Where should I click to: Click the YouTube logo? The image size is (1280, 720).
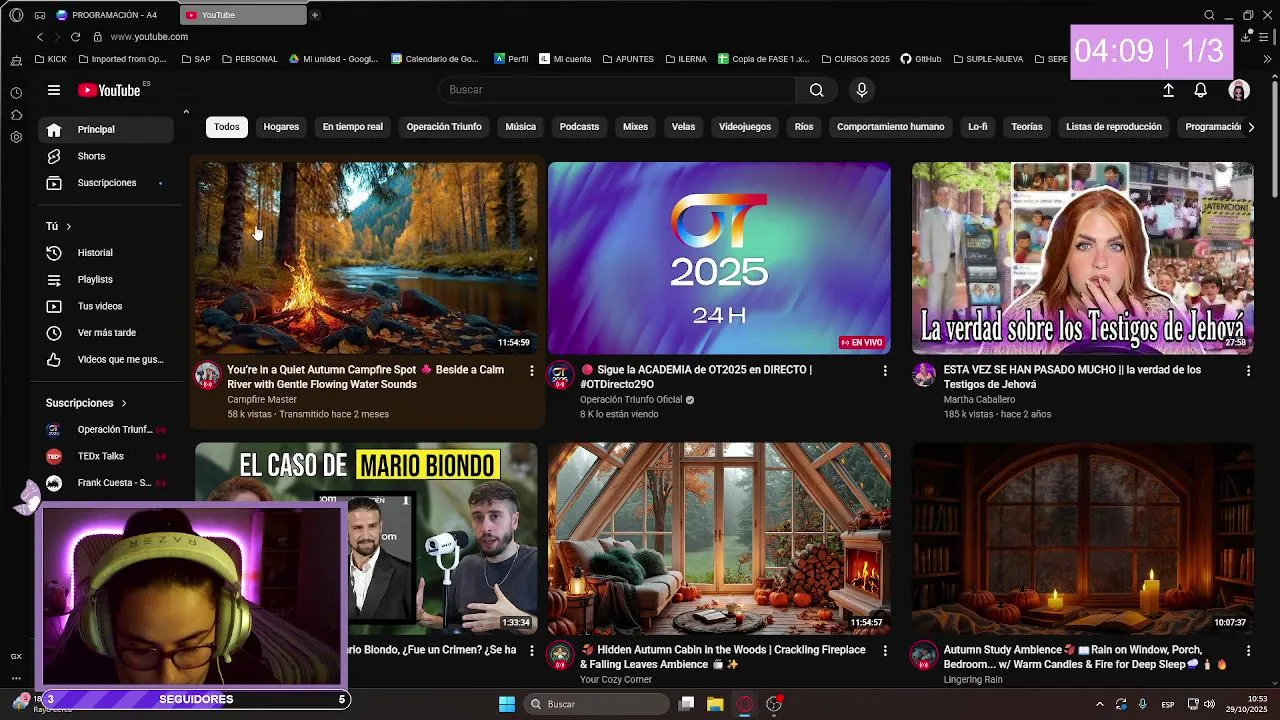pos(109,90)
